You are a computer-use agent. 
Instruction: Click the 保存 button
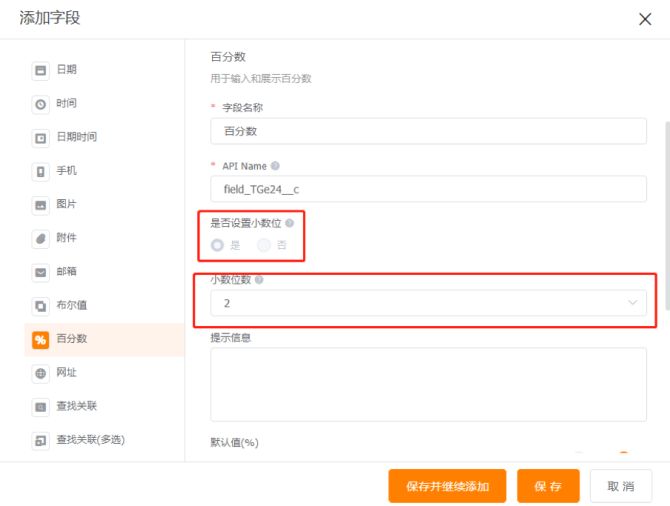[548, 486]
